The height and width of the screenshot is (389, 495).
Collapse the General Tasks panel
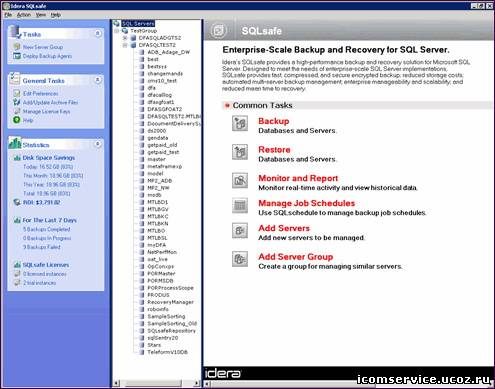(98, 80)
